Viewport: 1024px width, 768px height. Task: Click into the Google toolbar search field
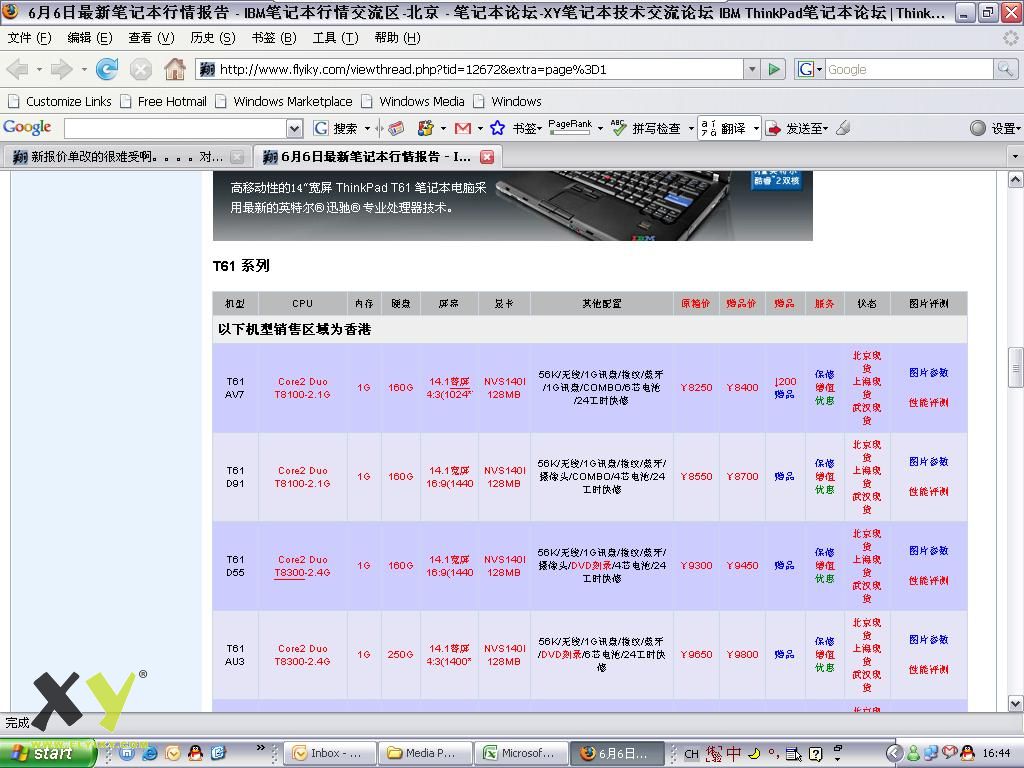tap(176, 128)
